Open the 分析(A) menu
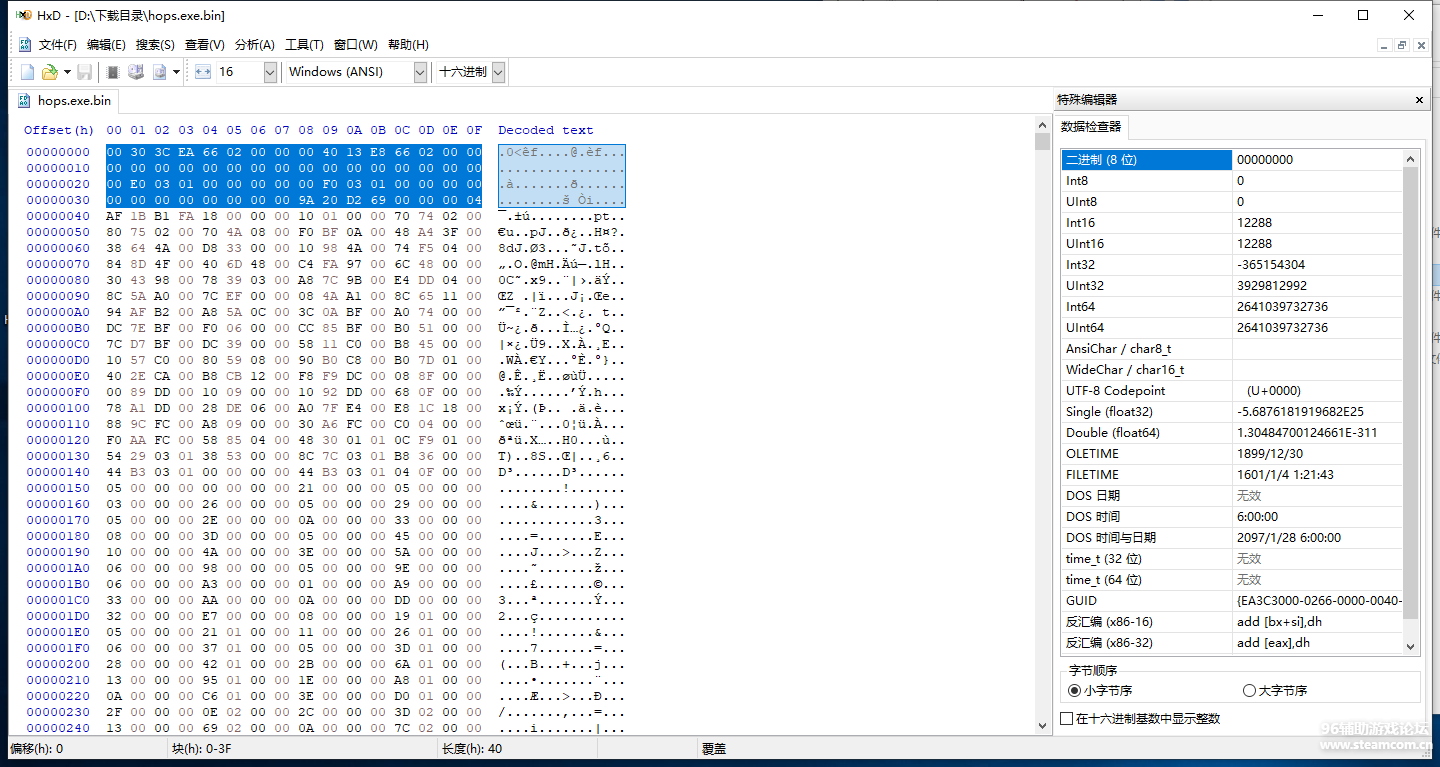Image resolution: width=1440 pixels, height=767 pixels. (254, 45)
